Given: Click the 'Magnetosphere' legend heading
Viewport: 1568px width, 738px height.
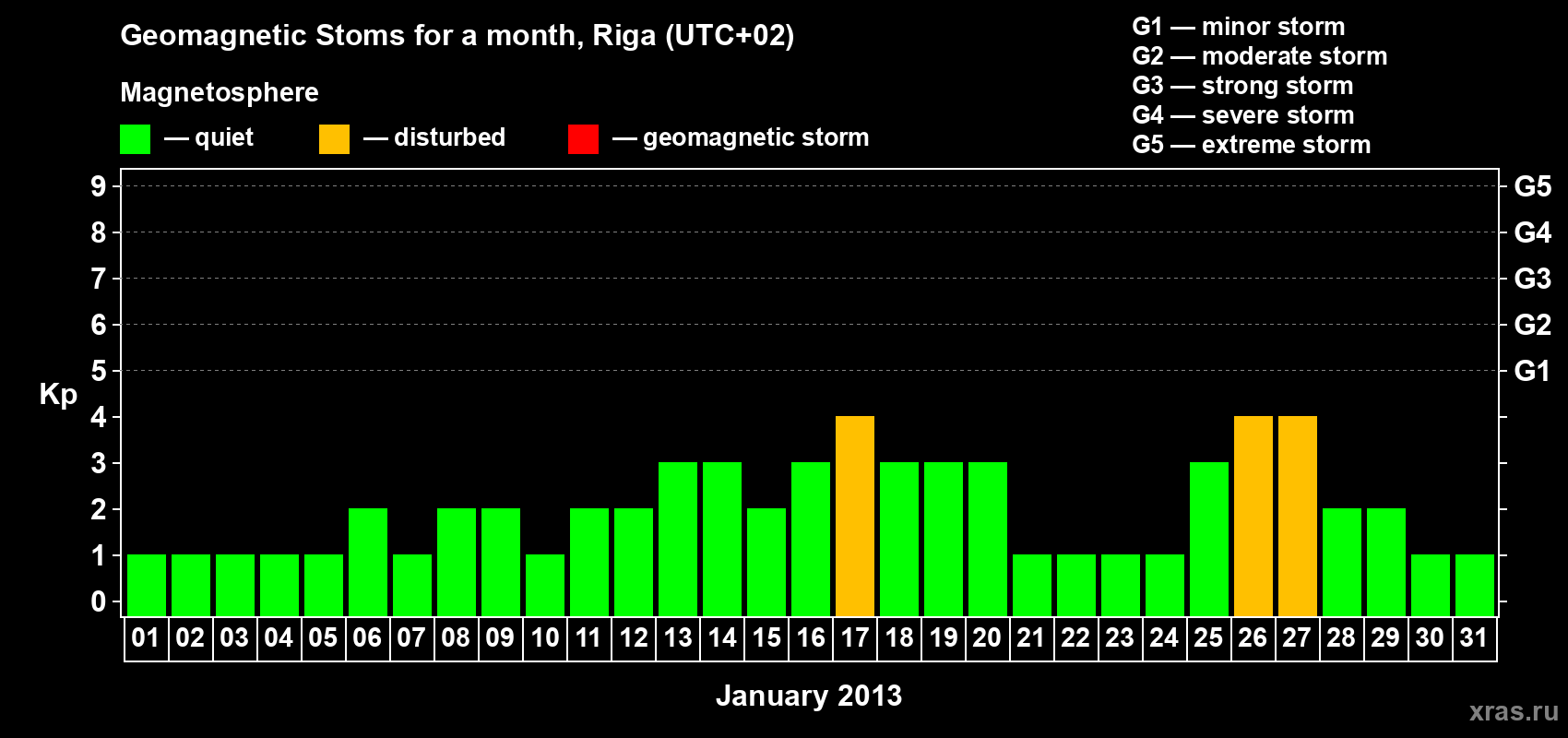Looking at the screenshot, I should point(220,92).
